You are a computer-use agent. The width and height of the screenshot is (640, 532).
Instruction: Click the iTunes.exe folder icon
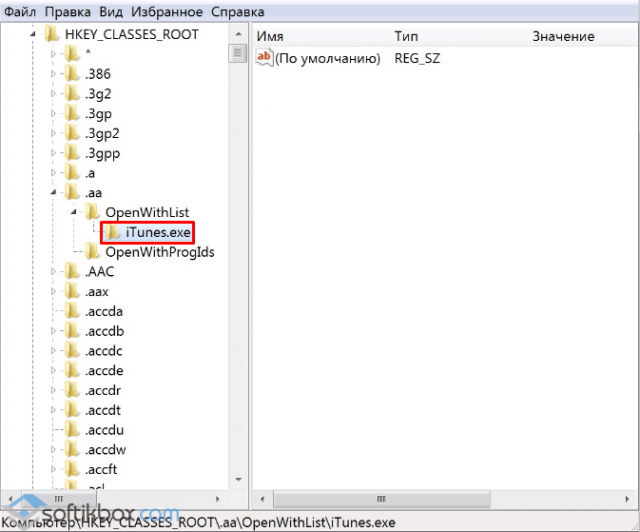(x=112, y=232)
